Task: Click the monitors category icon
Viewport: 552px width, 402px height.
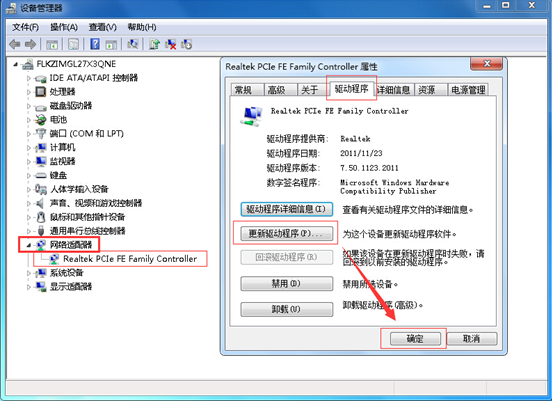Action: 41,162
